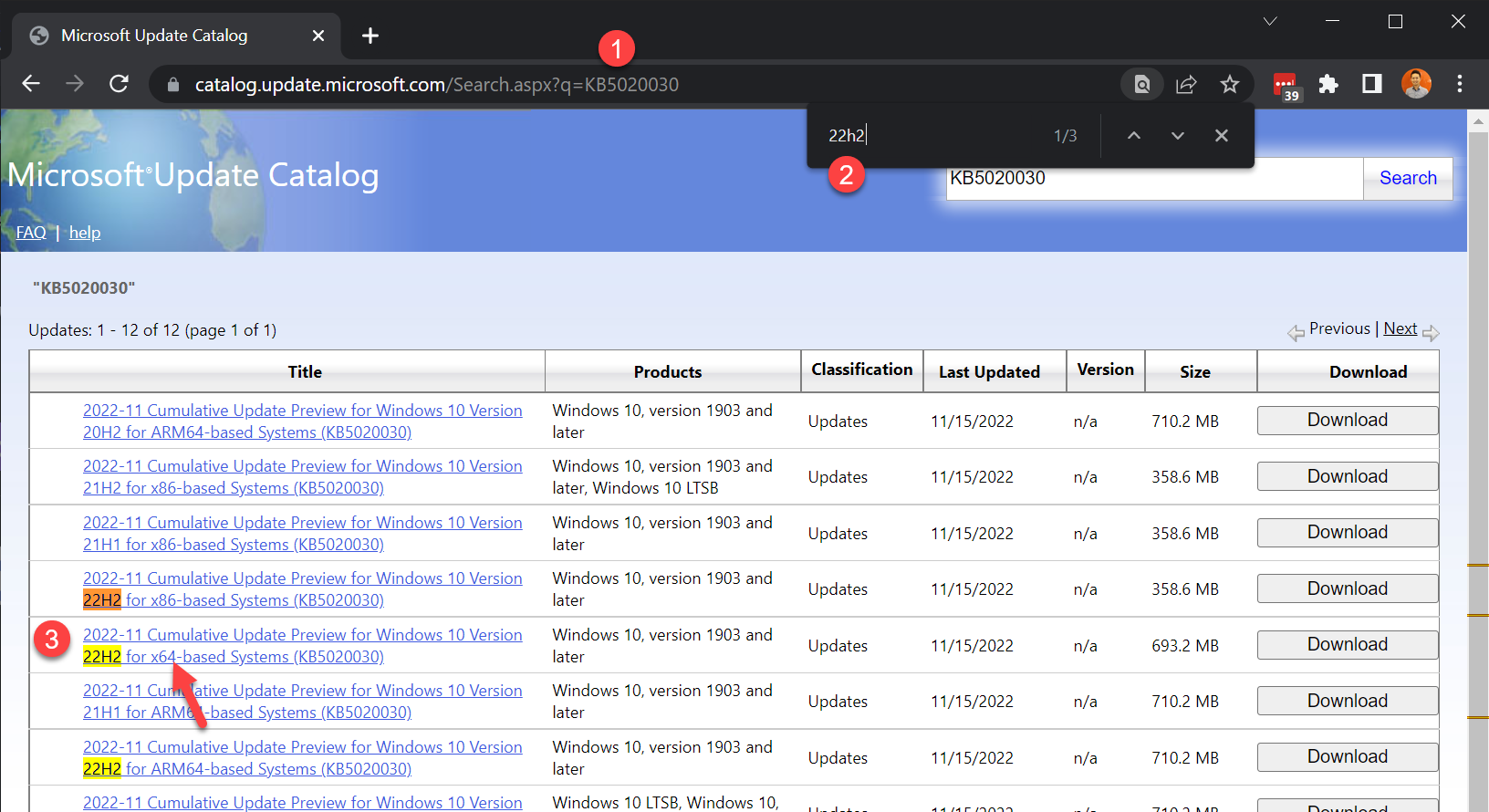This screenshot has height=812, width=1489.
Task: Click the catalog Search button
Action: tap(1408, 179)
